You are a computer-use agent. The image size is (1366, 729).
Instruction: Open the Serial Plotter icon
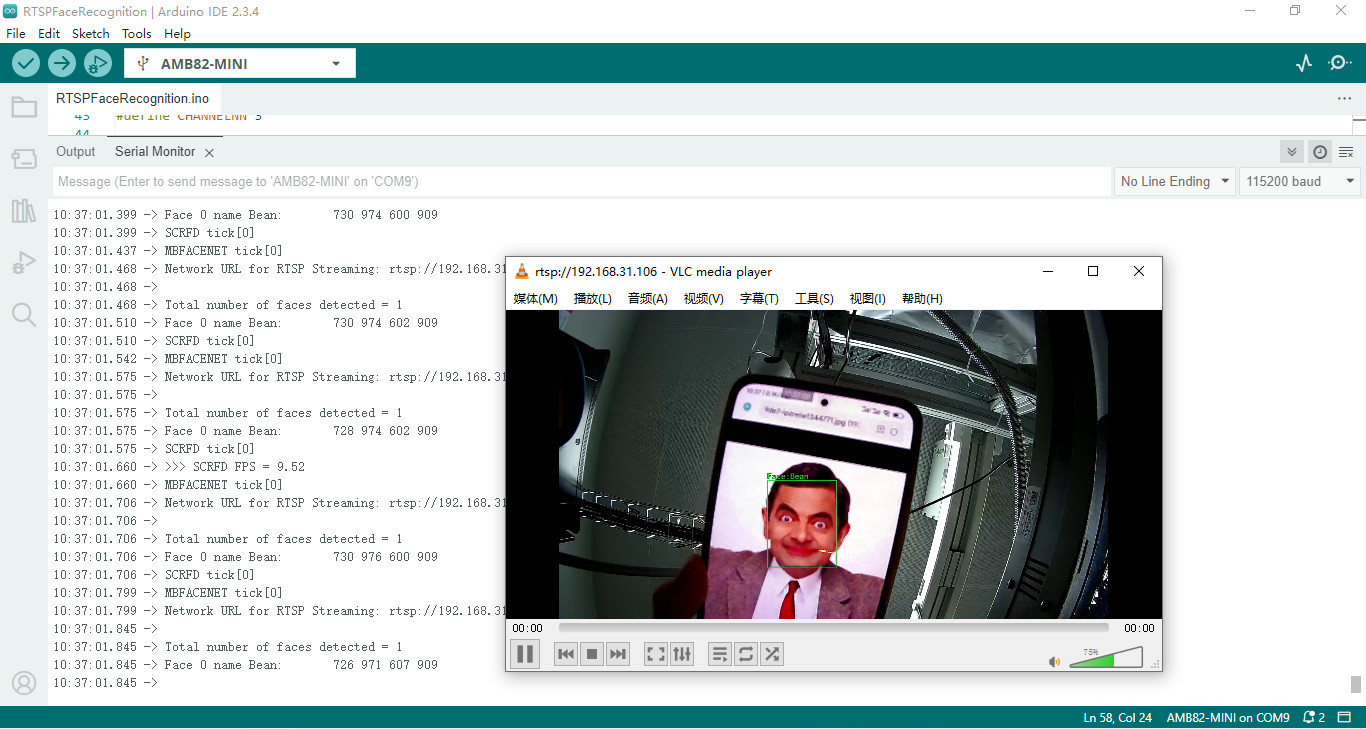[x=1303, y=63]
